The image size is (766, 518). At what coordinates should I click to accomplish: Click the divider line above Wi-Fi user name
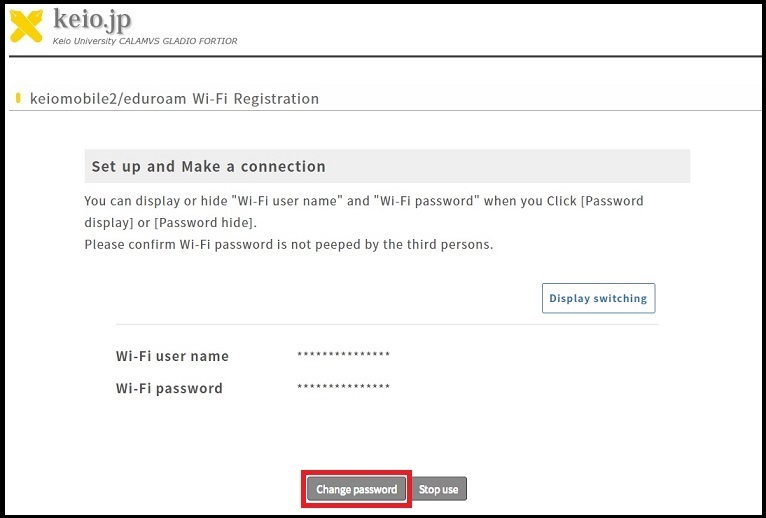pos(386,324)
